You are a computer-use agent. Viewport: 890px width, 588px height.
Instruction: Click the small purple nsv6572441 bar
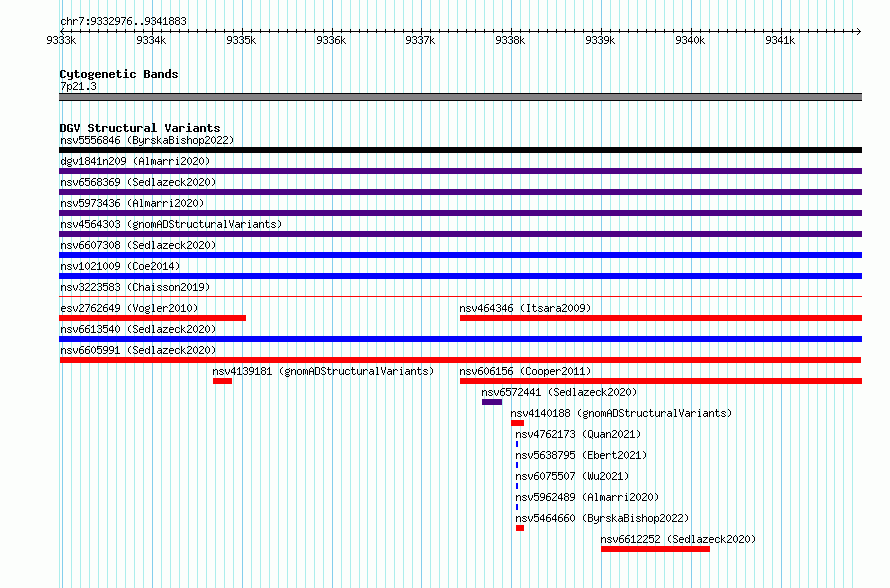(492, 402)
